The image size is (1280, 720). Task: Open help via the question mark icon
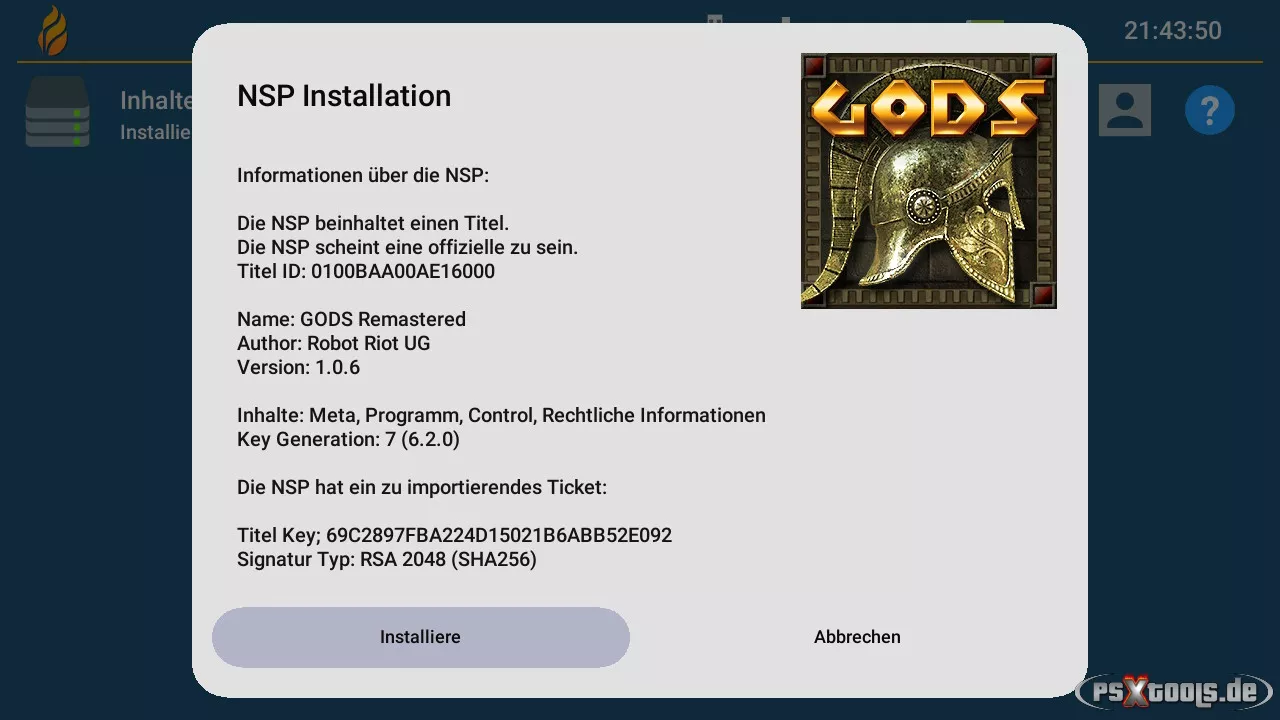click(1209, 110)
